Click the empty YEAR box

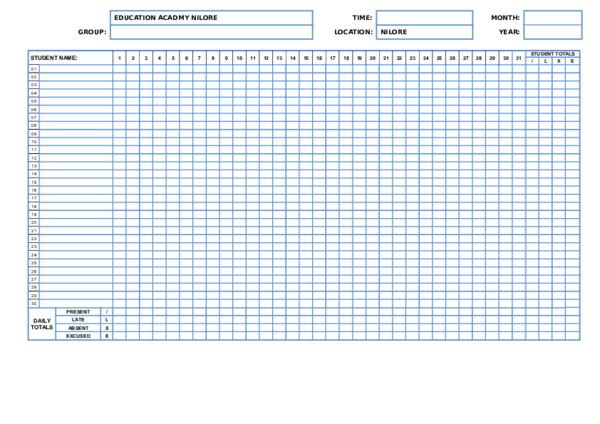(553, 32)
